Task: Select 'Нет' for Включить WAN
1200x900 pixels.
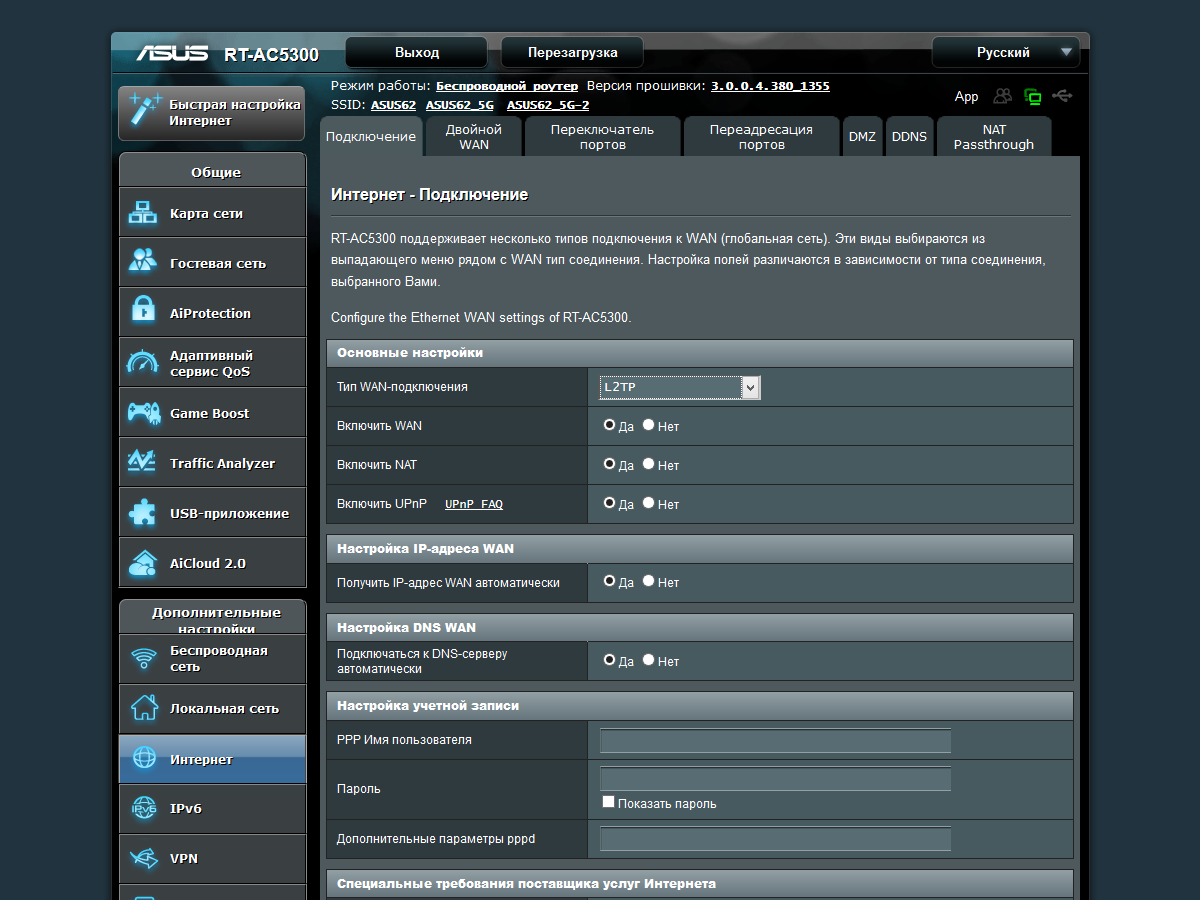Action: [x=649, y=425]
